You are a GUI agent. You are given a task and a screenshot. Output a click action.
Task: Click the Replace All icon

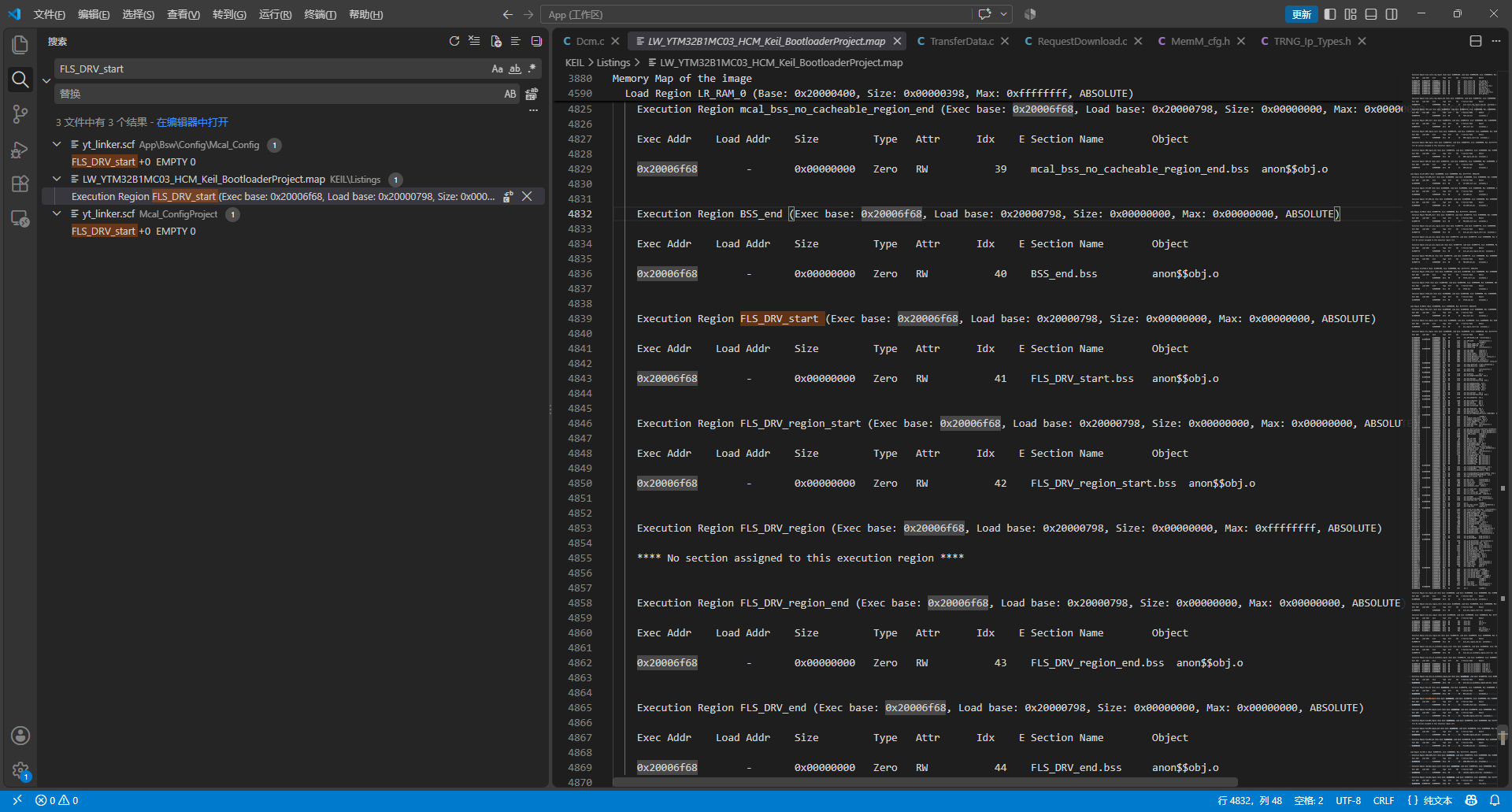point(532,94)
